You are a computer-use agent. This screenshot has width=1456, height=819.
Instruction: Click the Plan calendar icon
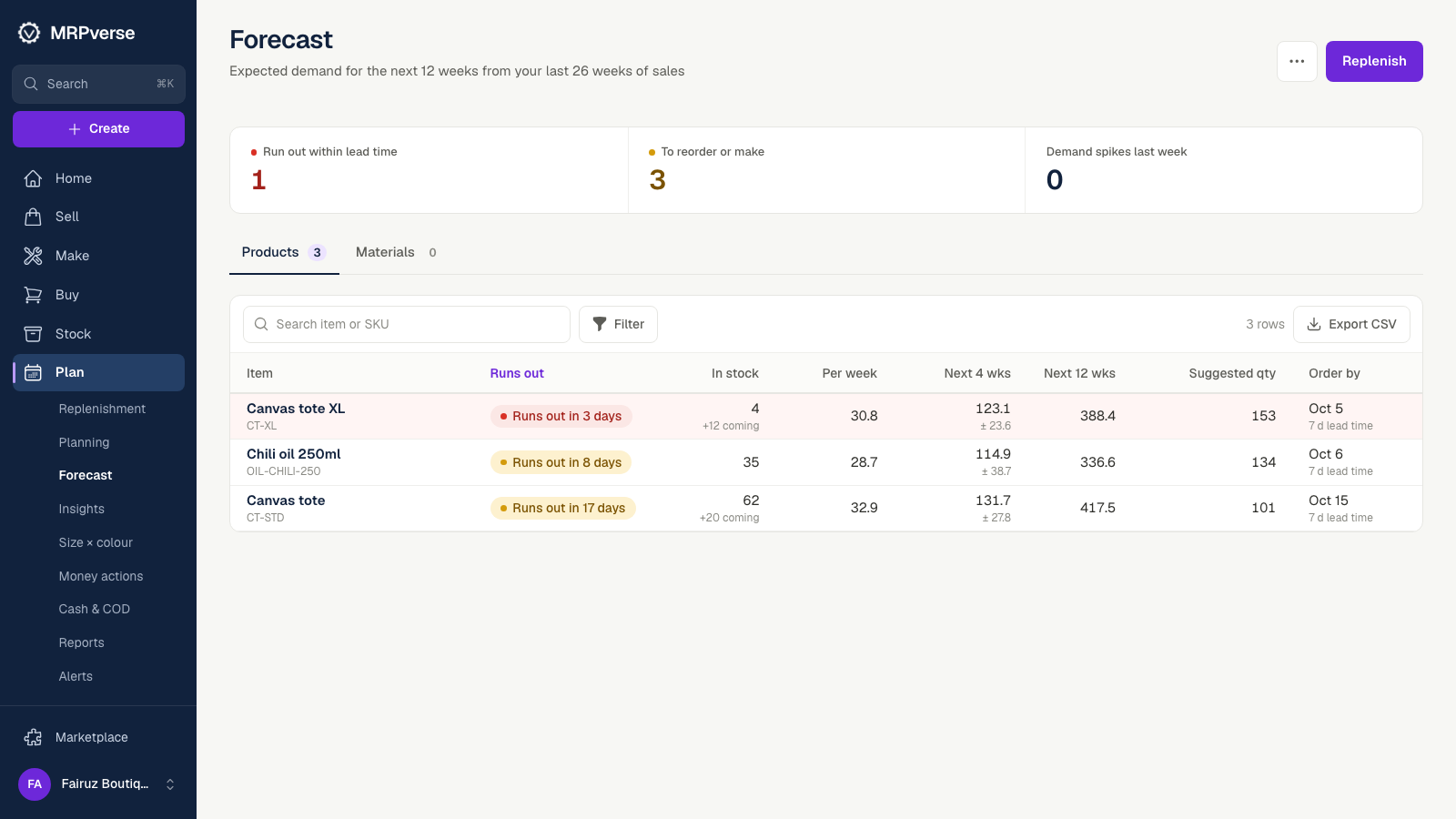point(33,372)
